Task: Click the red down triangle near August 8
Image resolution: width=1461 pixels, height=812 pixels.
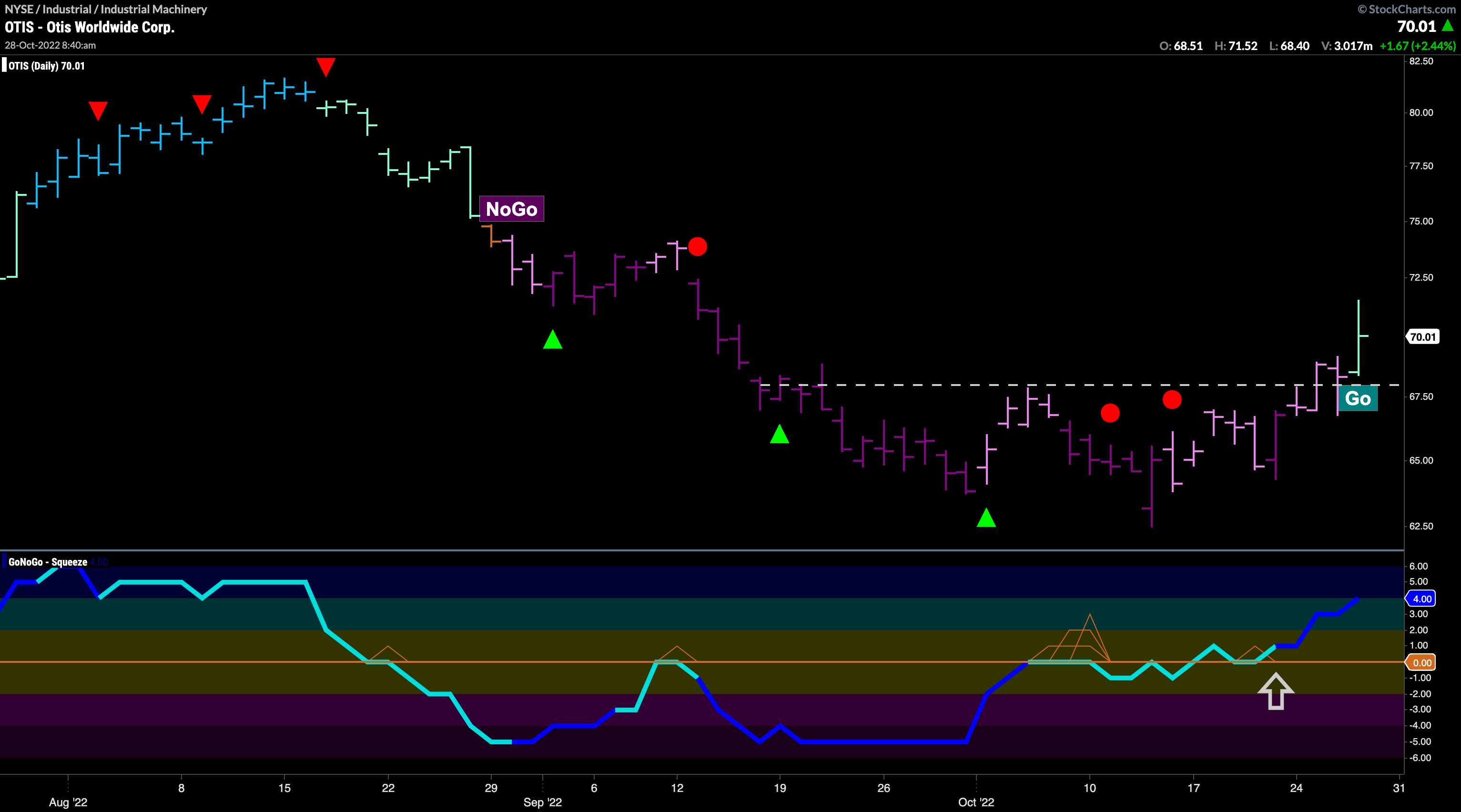Action: click(x=202, y=104)
